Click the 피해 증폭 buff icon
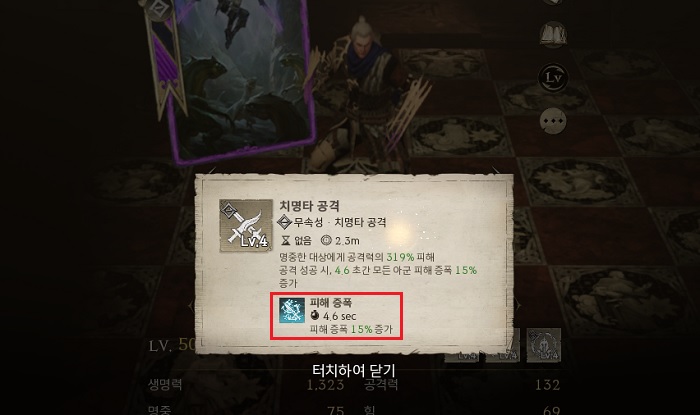This screenshot has width=700, height=415. click(x=292, y=310)
